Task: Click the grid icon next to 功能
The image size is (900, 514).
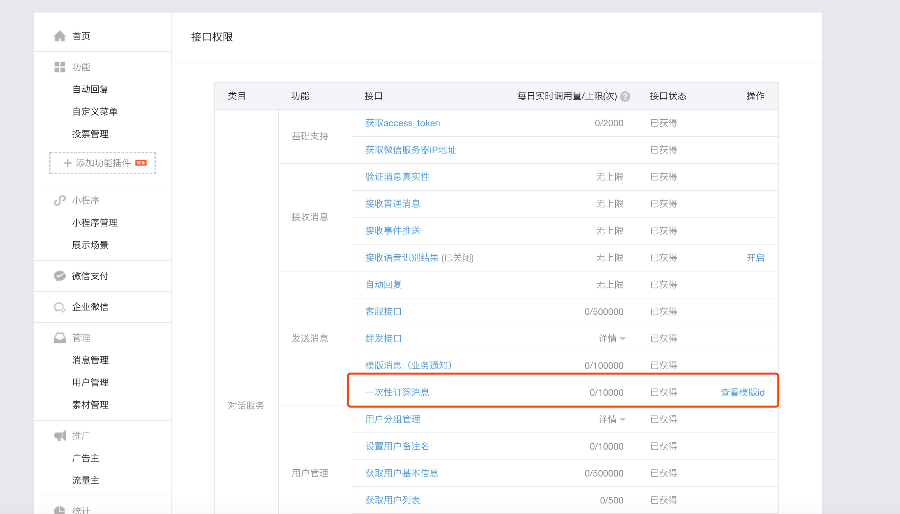Action: tap(60, 67)
